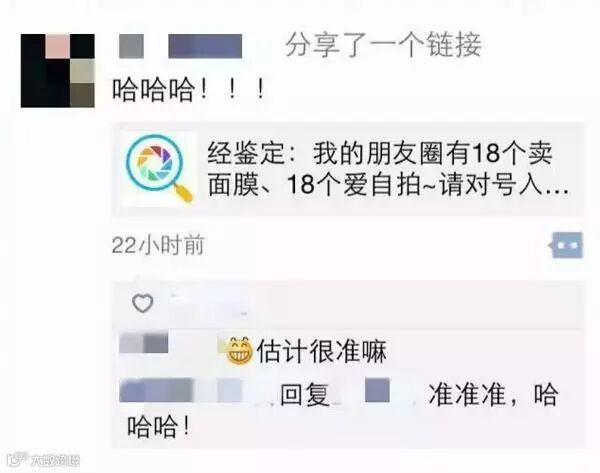
Task: Open the magnifier aperture link thumbnail
Action: [159, 168]
